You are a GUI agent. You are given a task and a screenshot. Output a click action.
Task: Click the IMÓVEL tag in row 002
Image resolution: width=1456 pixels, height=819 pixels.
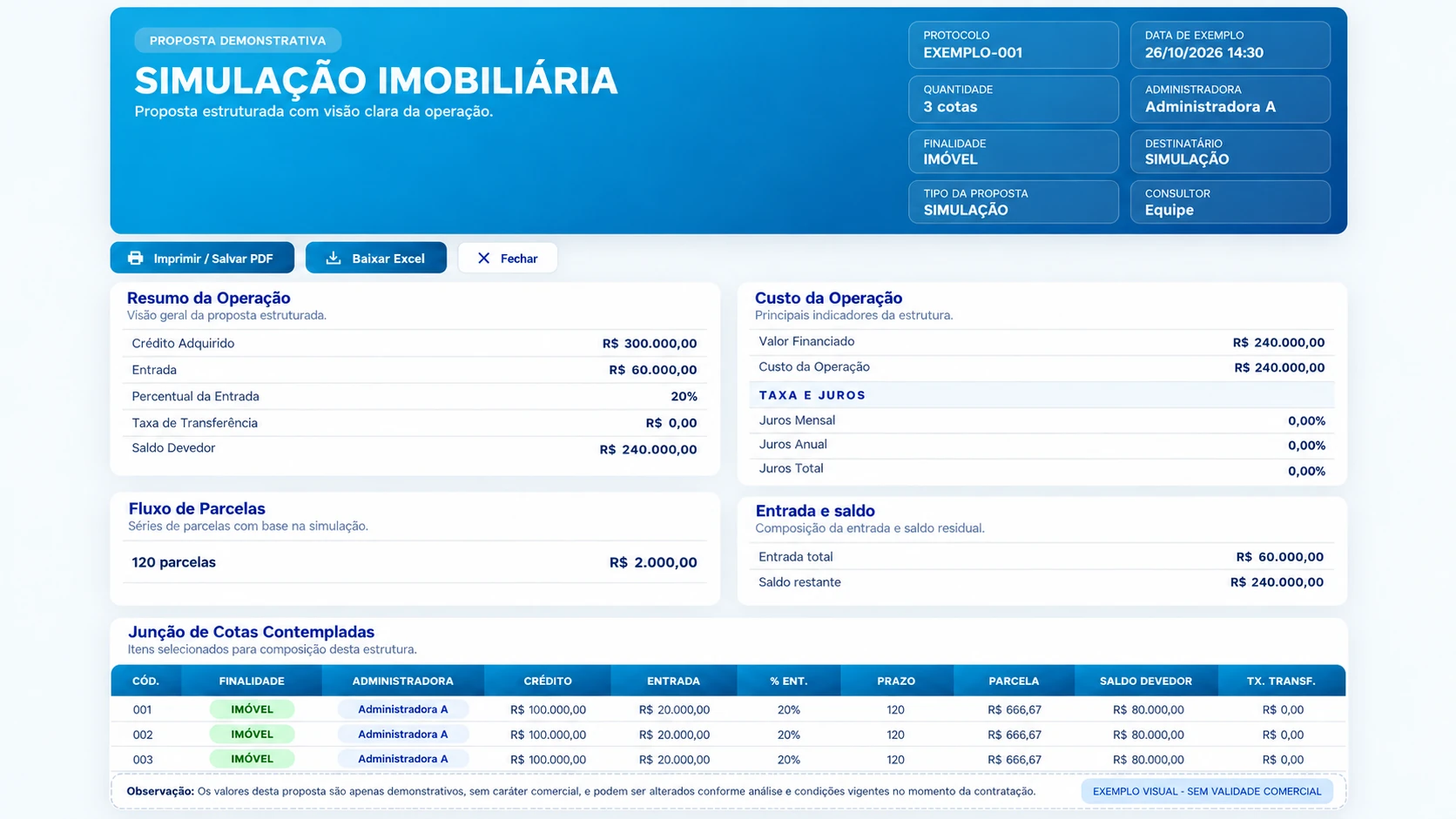pyautogui.click(x=253, y=735)
